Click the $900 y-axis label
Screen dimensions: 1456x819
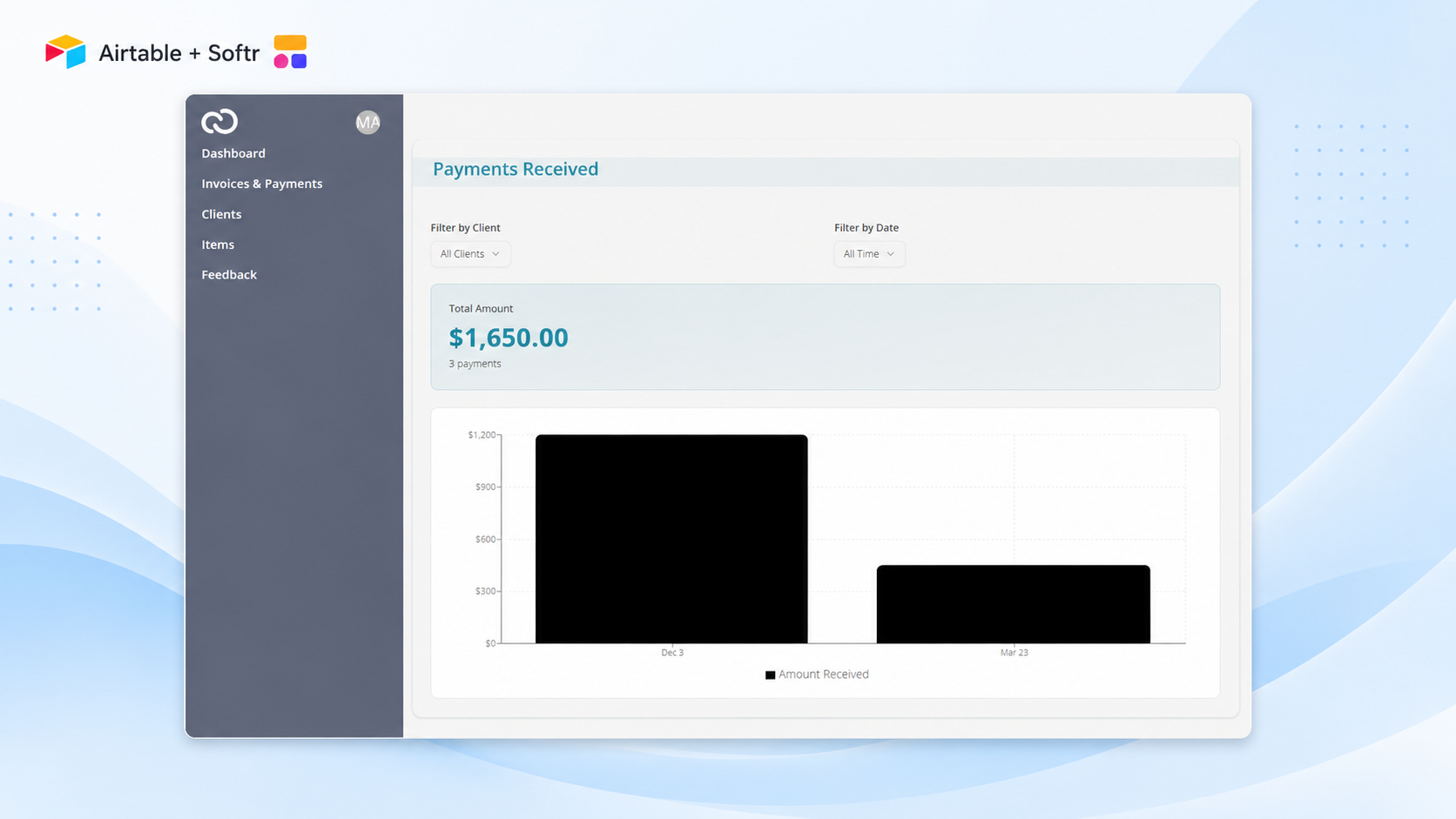pyautogui.click(x=485, y=487)
